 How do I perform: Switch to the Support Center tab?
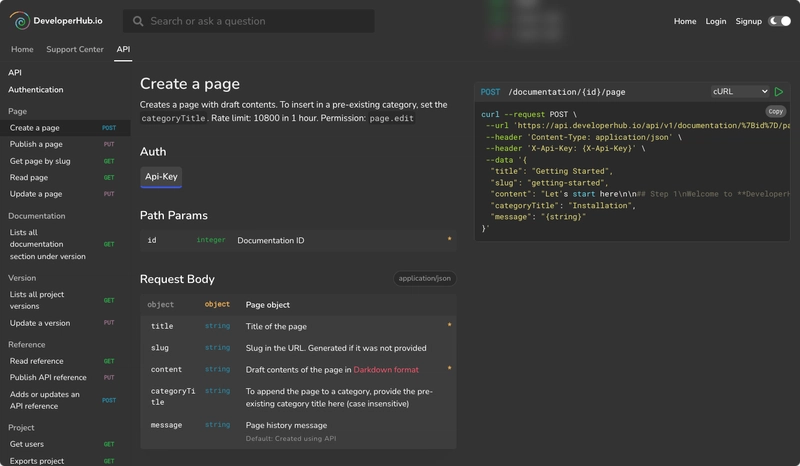[75, 49]
